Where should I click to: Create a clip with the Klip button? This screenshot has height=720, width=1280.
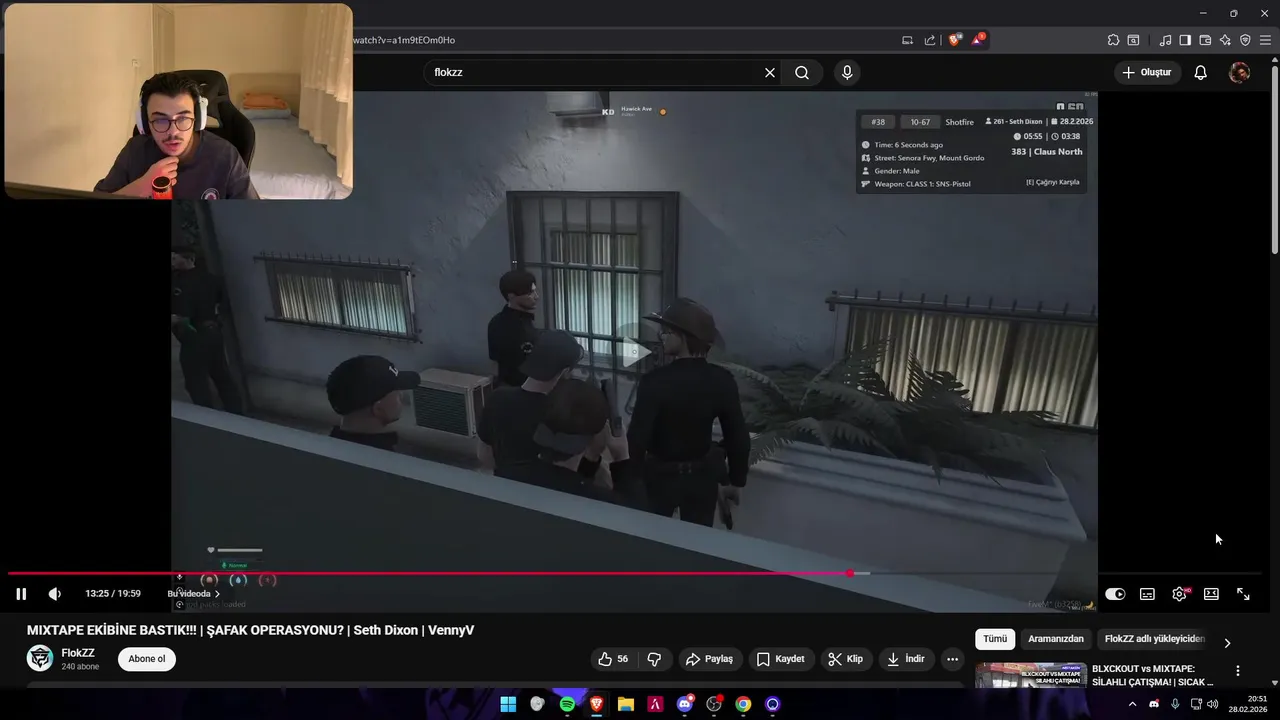(845, 659)
